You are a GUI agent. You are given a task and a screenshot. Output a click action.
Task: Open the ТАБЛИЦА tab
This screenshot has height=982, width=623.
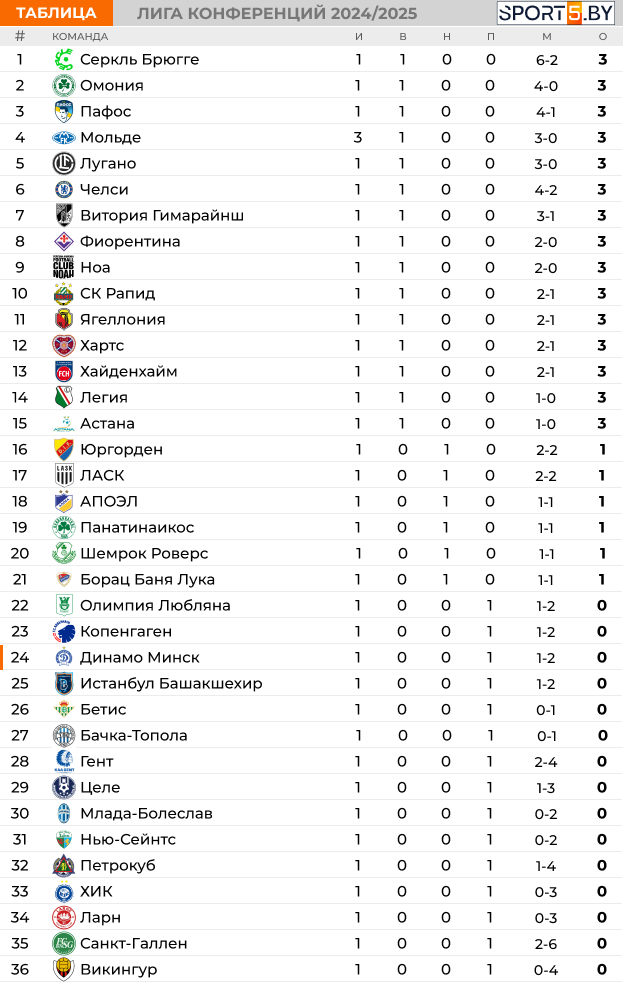57,13
